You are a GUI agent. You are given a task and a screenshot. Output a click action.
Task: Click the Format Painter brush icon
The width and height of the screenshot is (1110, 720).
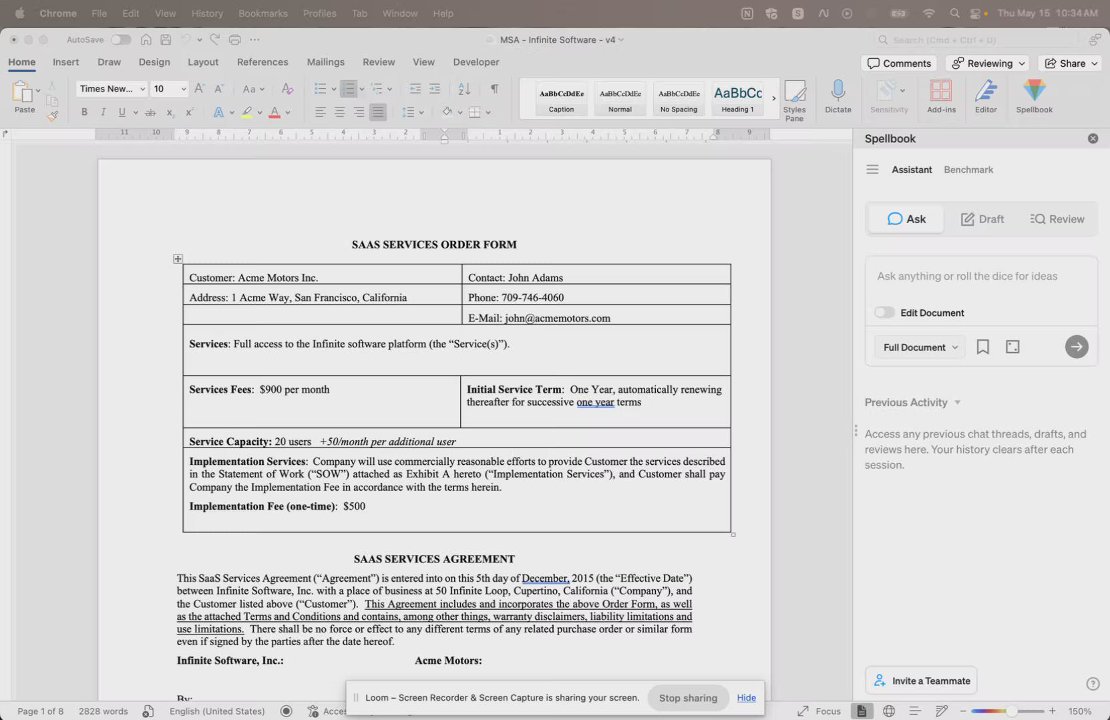tap(52, 116)
